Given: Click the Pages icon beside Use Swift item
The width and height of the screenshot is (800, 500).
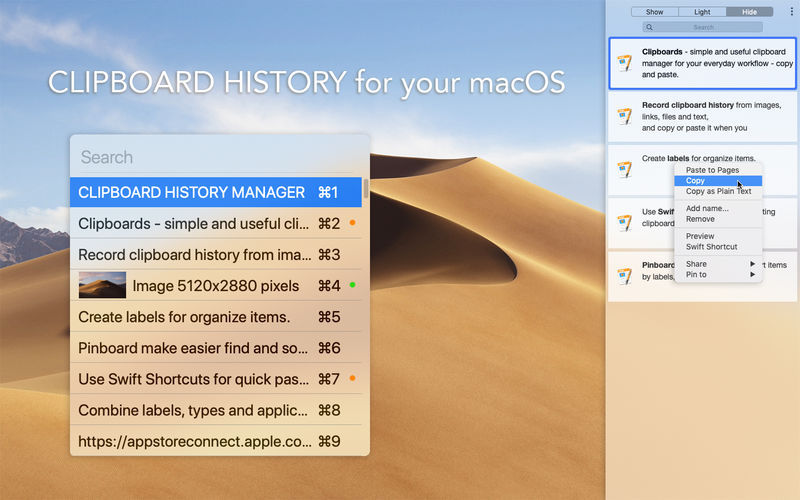Looking at the screenshot, I should [x=624, y=223].
